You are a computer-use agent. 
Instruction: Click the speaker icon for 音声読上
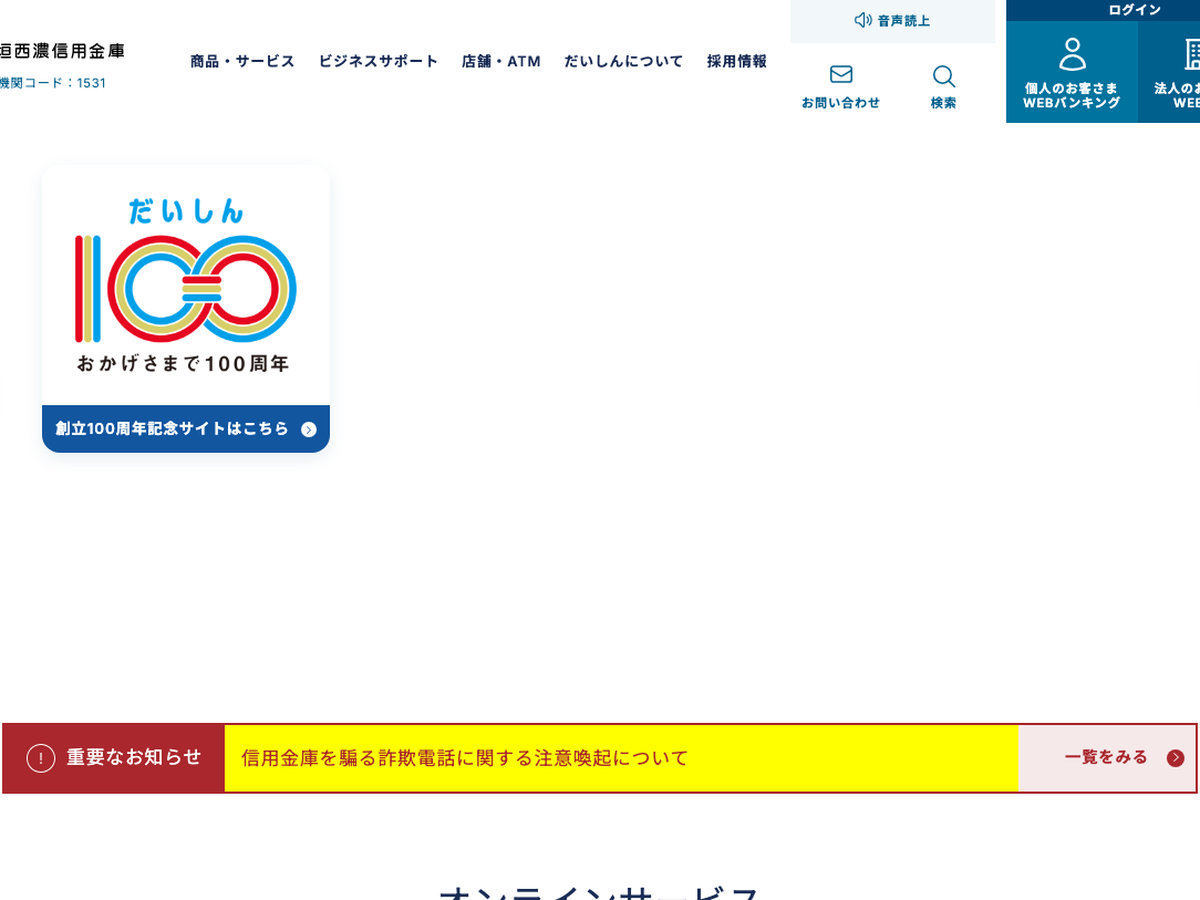point(862,20)
